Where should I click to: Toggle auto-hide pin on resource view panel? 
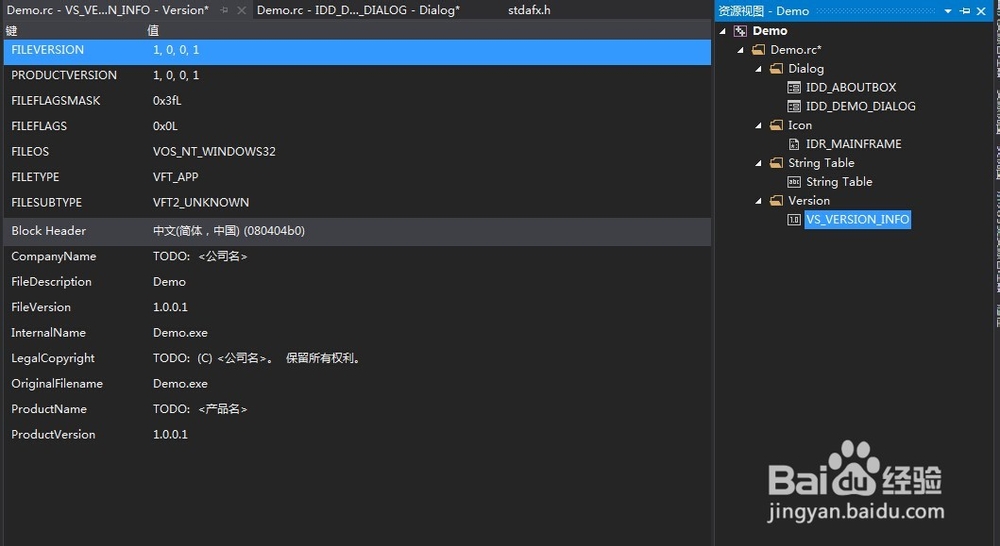point(965,11)
